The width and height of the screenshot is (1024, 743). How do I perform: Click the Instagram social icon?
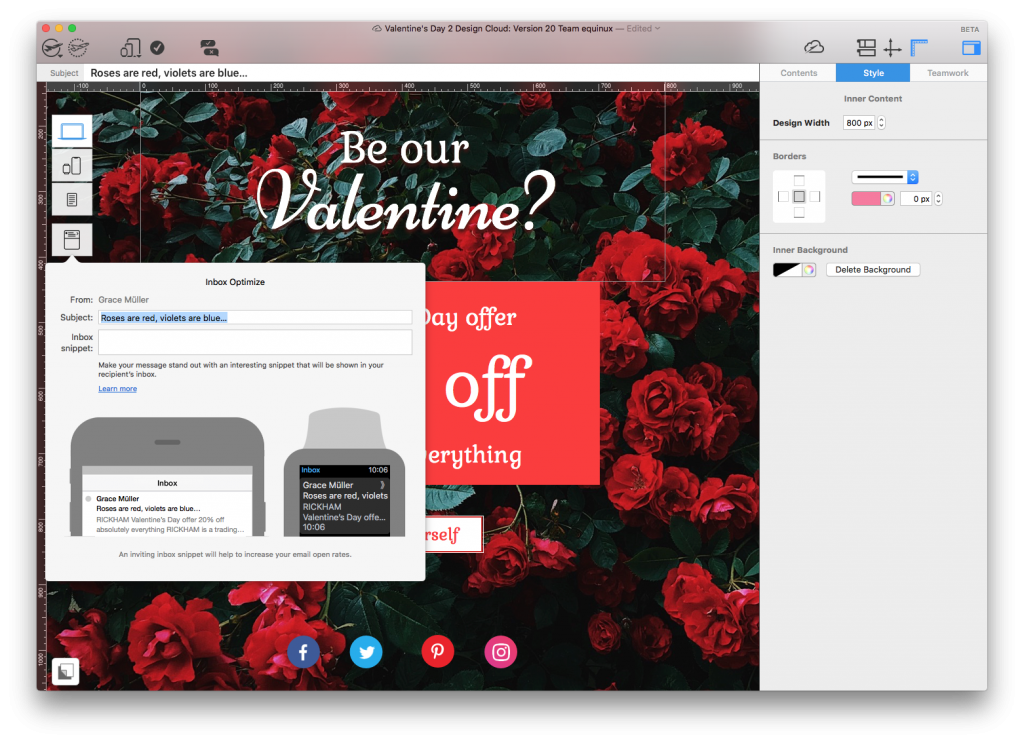tap(501, 652)
